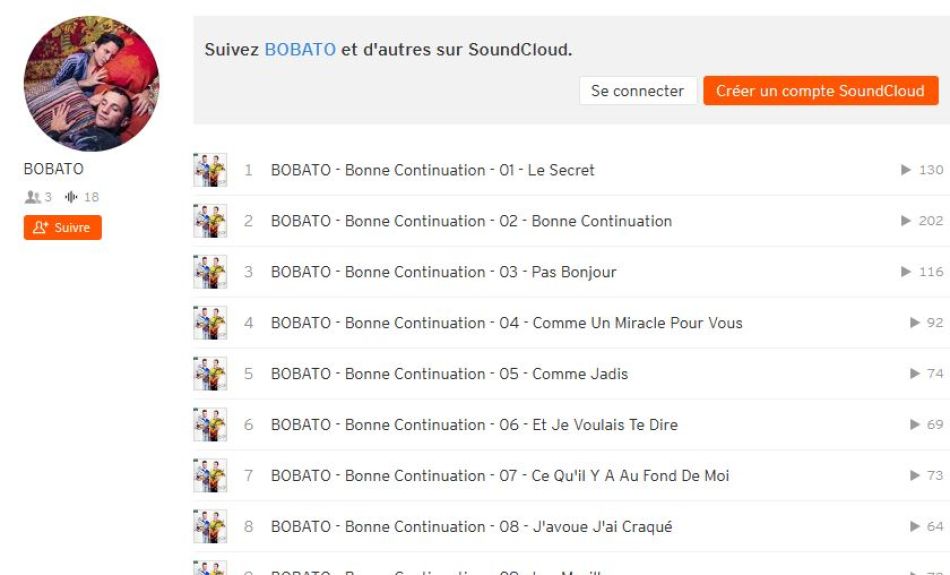The image size is (950, 575).
Task: Click the artwork thumbnail for track 6
Action: [210, 425]
